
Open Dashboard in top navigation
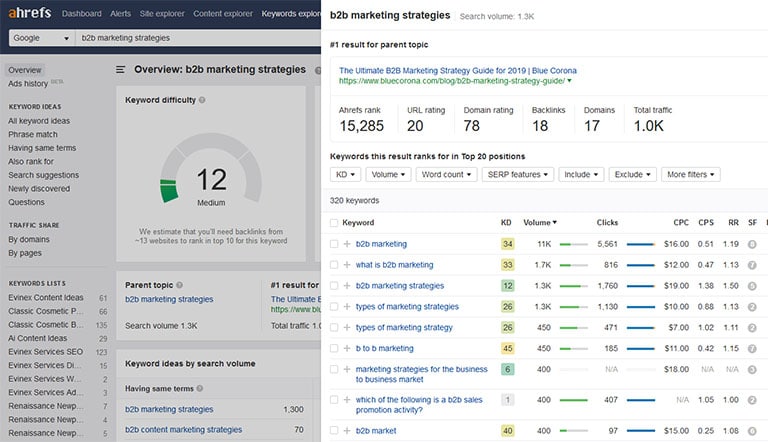(x=81, y=14)
